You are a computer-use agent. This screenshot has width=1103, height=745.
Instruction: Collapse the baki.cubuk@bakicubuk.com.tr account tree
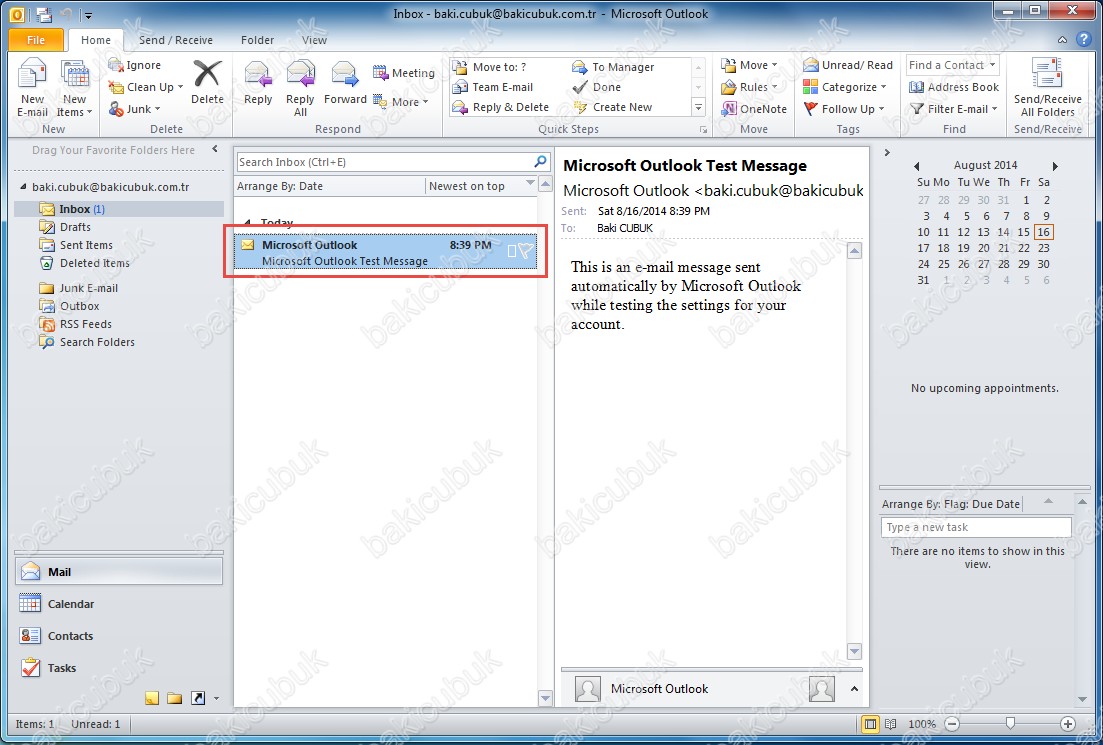coord(23,187)
